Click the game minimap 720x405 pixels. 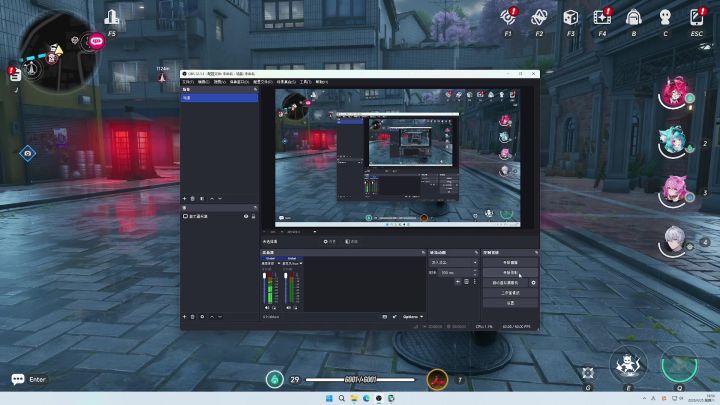coord(57,52)
